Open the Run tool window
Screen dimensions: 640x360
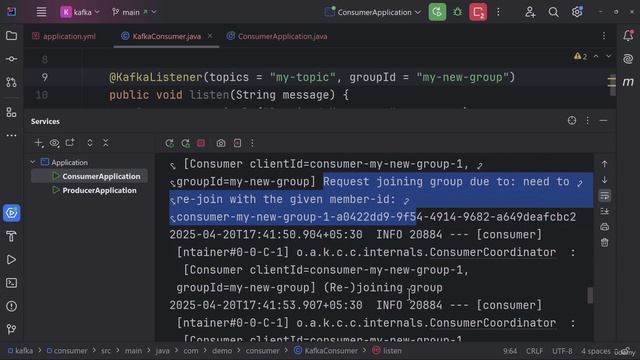pyautogui.click(x=11, y=260)
